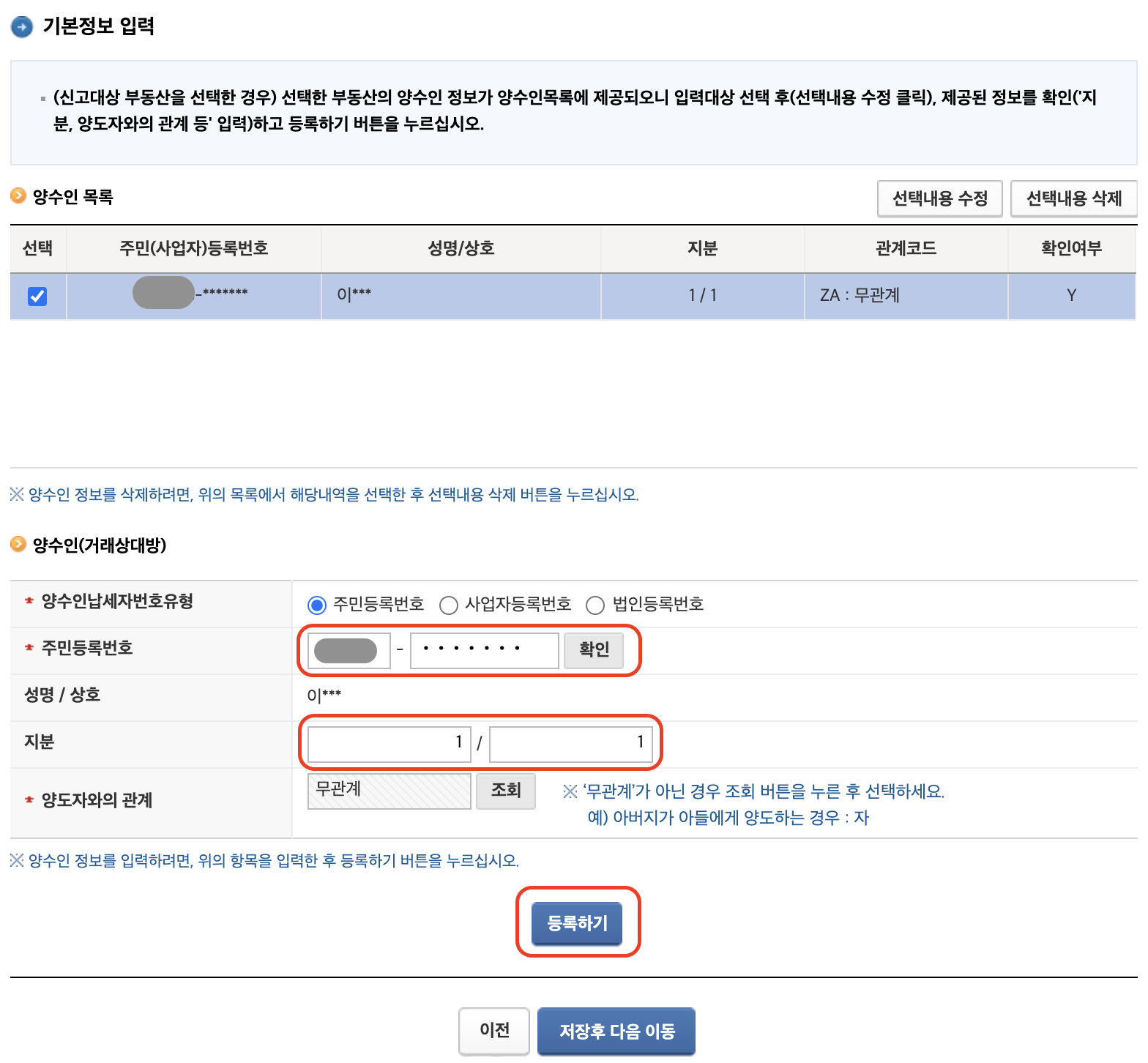
Task: Click the masked registration number cell in the table
Action: click(194, 296)
